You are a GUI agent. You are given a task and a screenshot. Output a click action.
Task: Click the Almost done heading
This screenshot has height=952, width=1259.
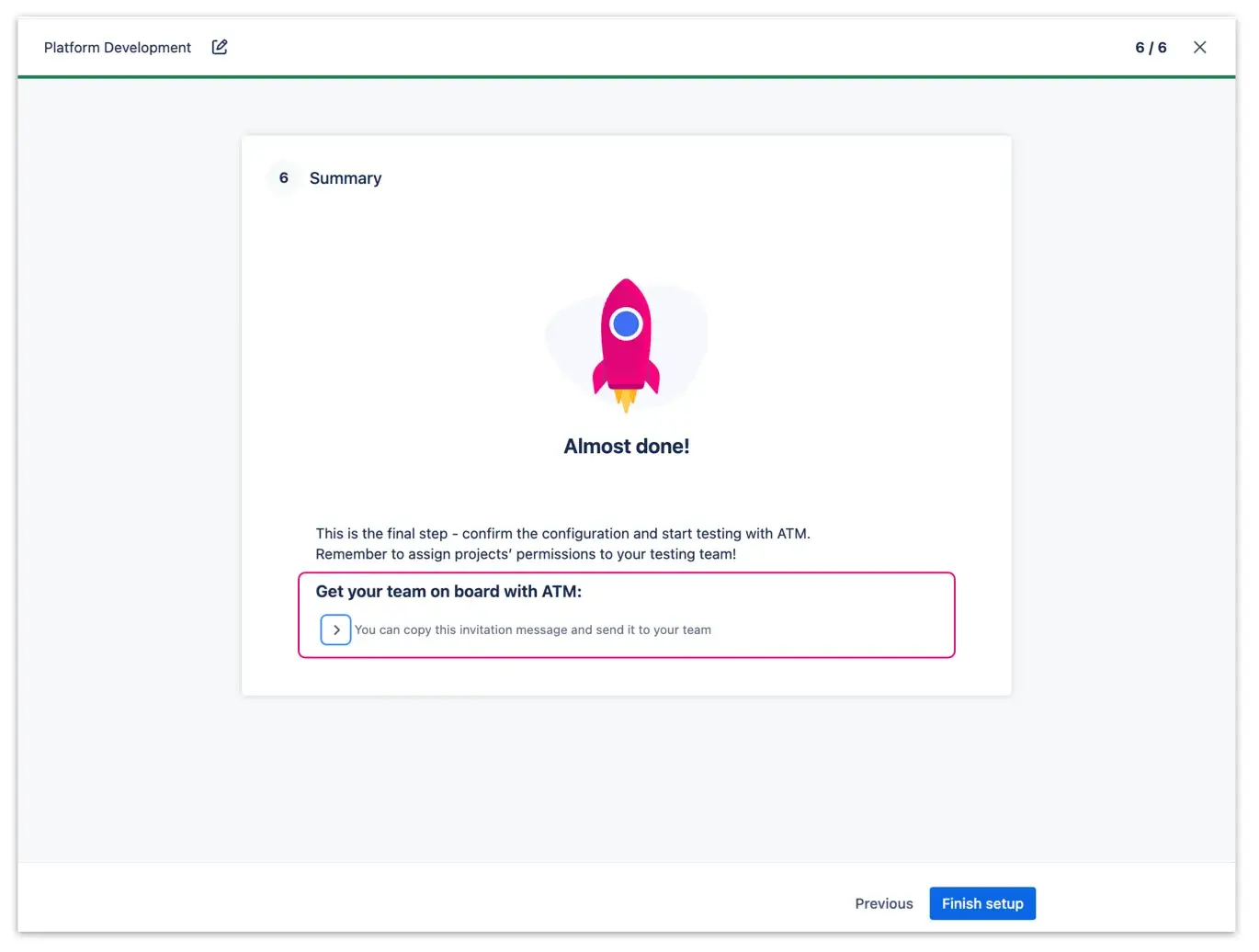click(x=627, y=446)
